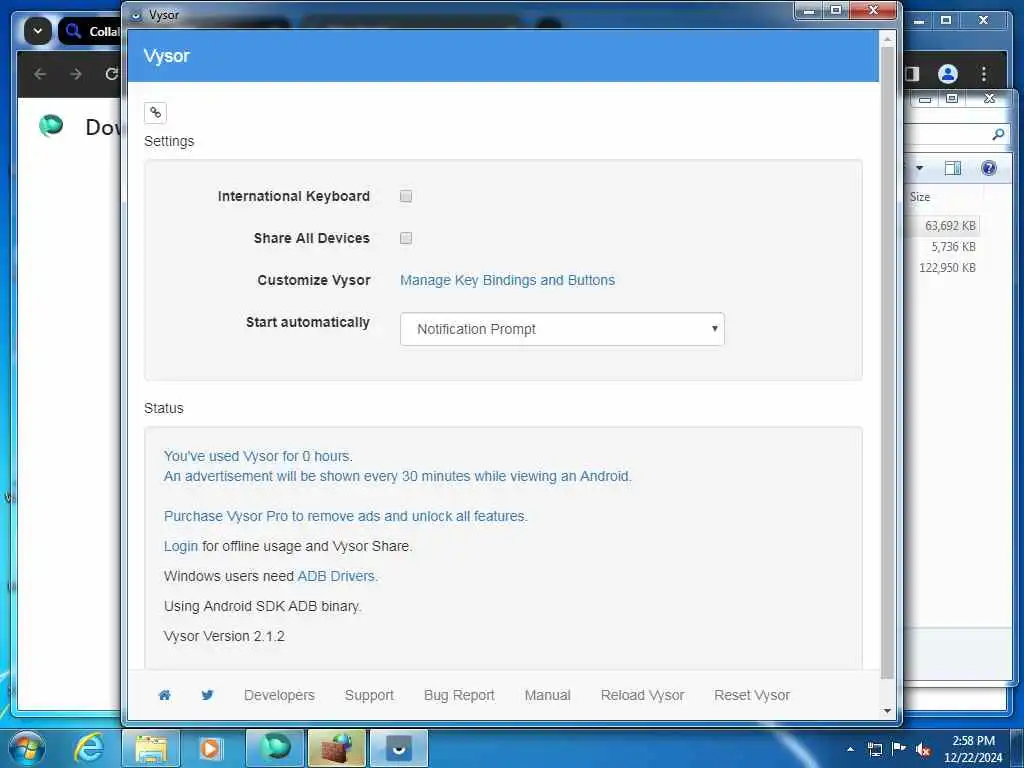The width and height of the screenshot is (1024, 768).
Task: Click the browser back arrow
Action: coord(40,74)
